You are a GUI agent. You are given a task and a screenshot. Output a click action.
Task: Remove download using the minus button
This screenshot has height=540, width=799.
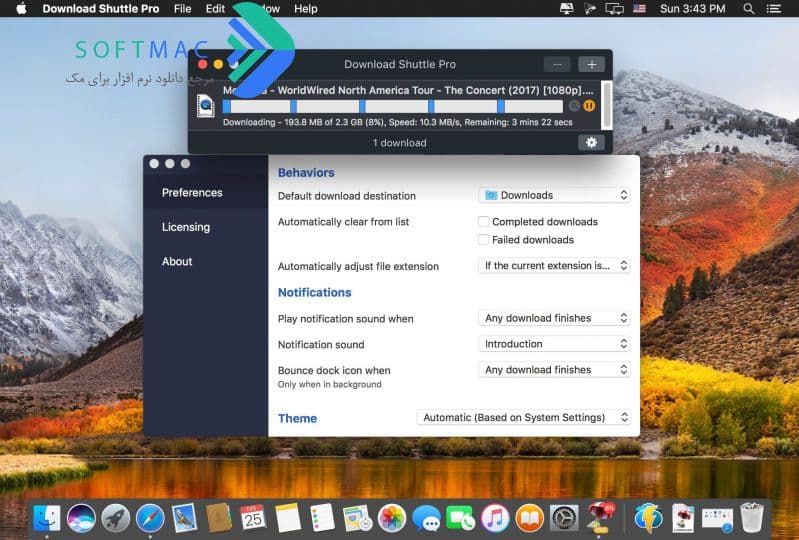click(557, 64)
